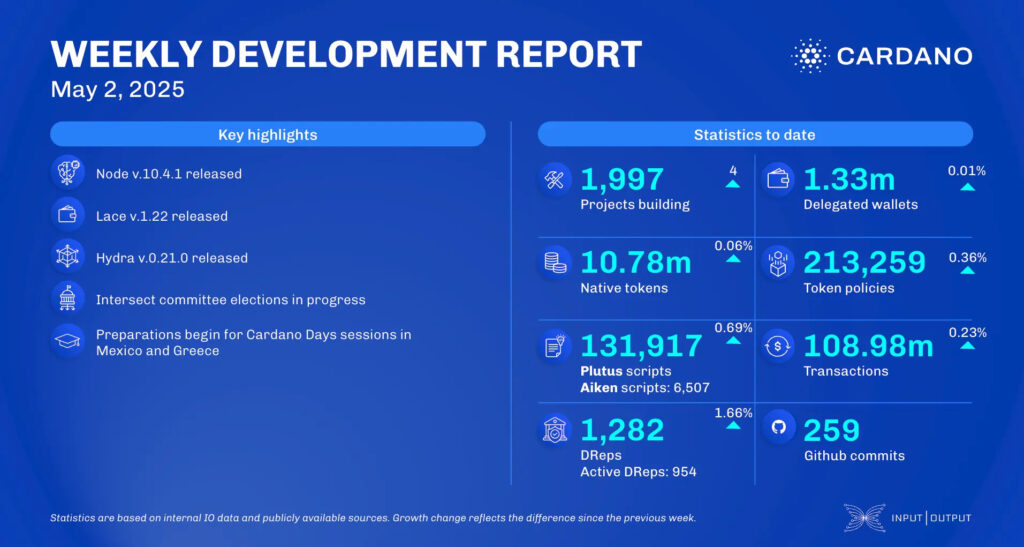Click the Weekly Development Report title
Viewport: 1024px width, 547px height.
point(346,54)
